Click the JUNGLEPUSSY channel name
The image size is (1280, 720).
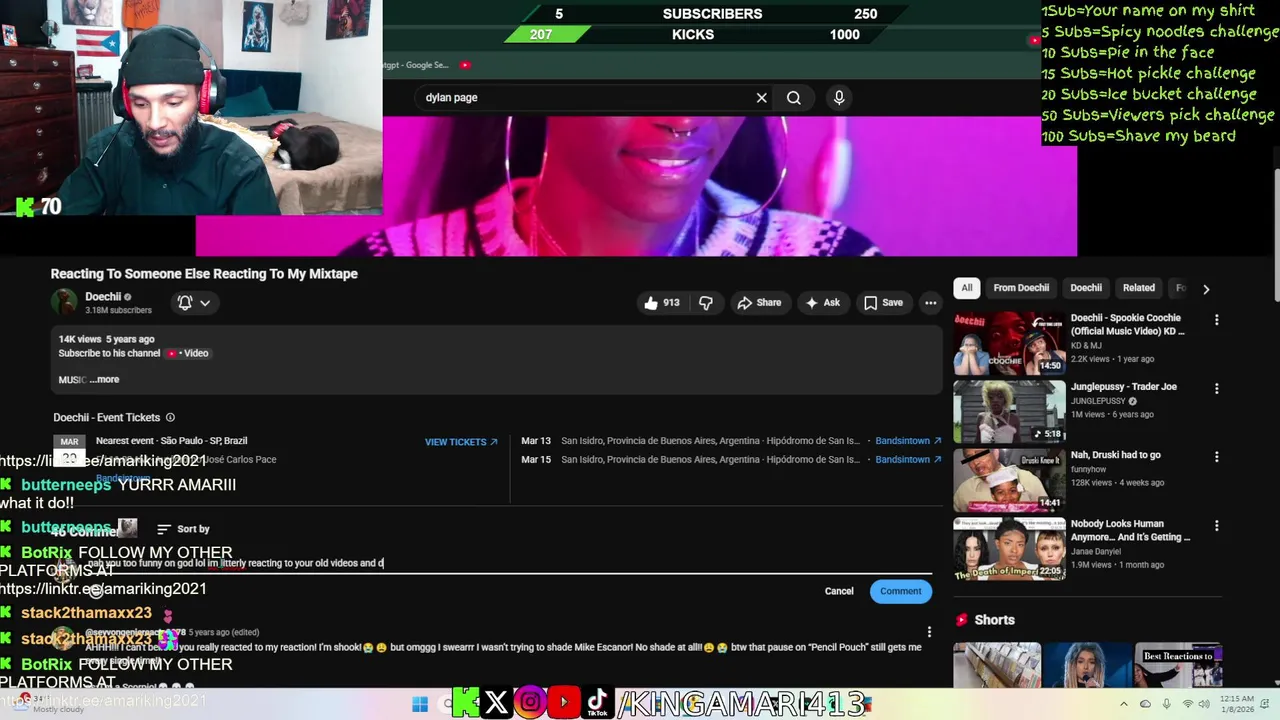click(x=1098, y=401)
